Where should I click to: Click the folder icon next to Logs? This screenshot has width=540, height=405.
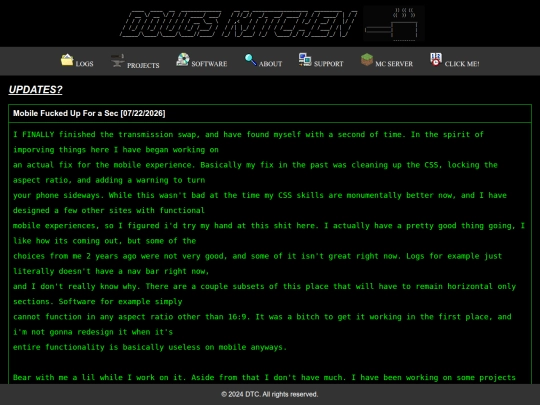tap(67, 60)
